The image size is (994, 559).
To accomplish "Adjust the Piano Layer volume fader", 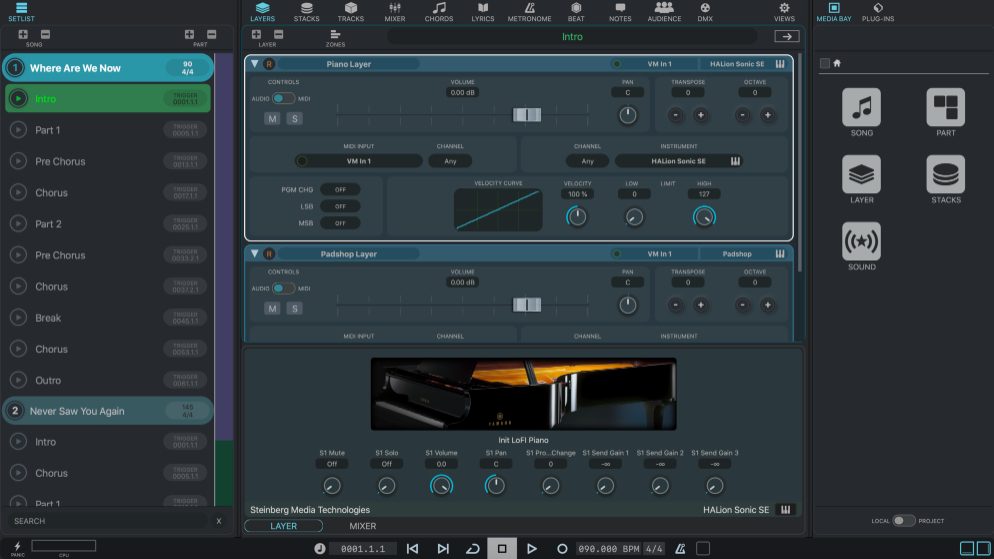I will pyautogui.click(x=526, y=115).
